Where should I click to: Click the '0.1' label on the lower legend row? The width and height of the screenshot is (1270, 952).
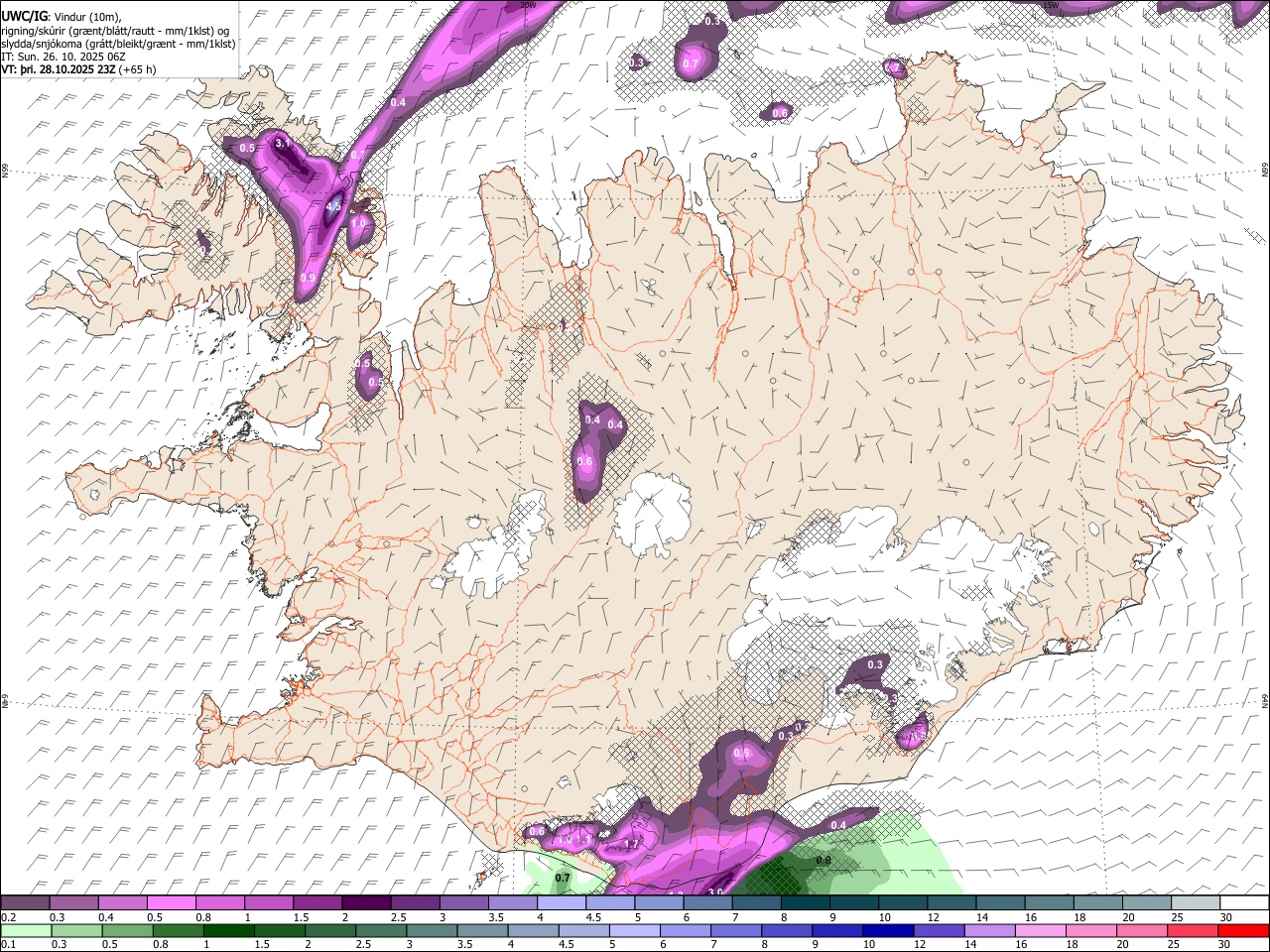tap(9, 945)
